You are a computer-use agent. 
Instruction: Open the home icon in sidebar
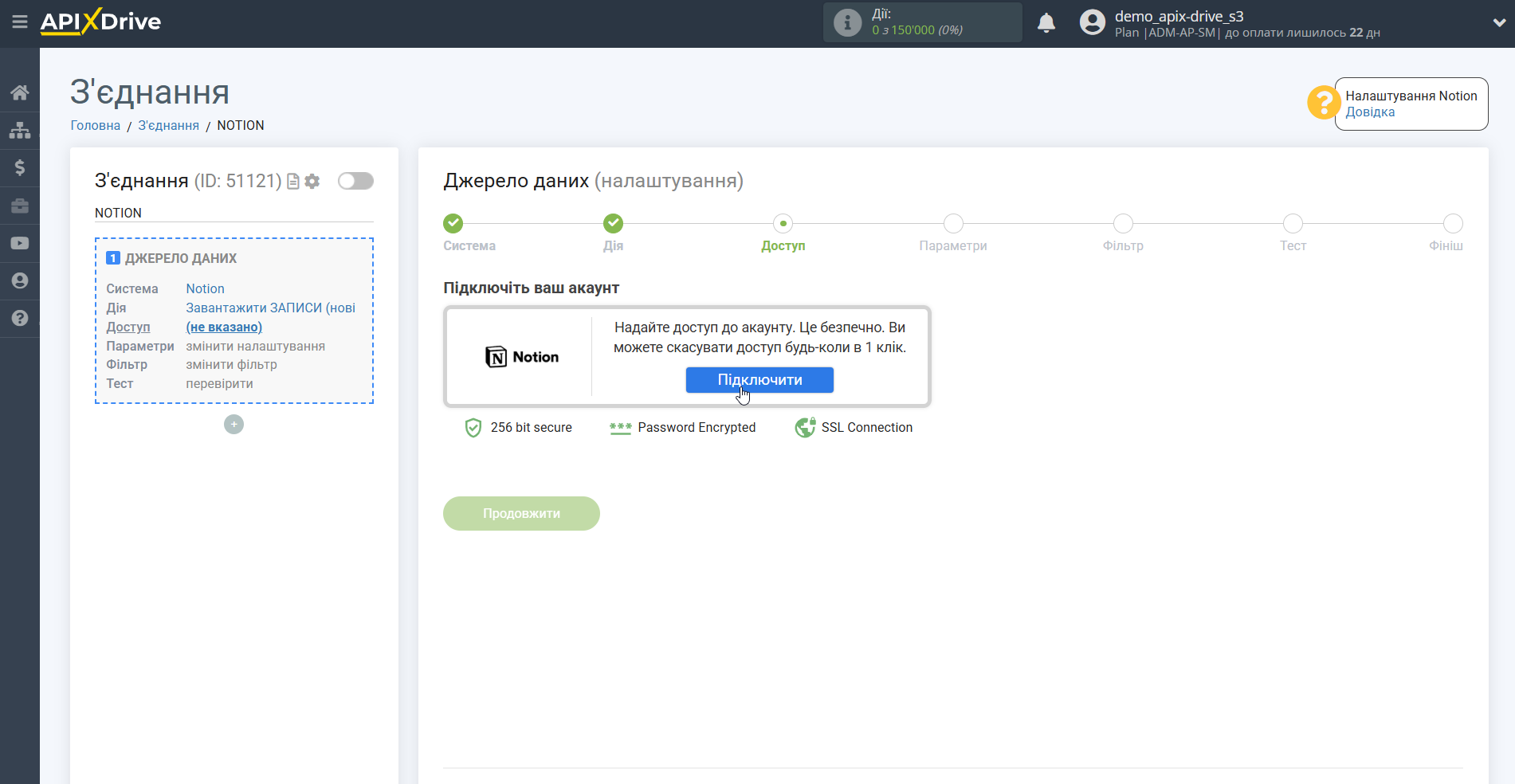point(20,92)
